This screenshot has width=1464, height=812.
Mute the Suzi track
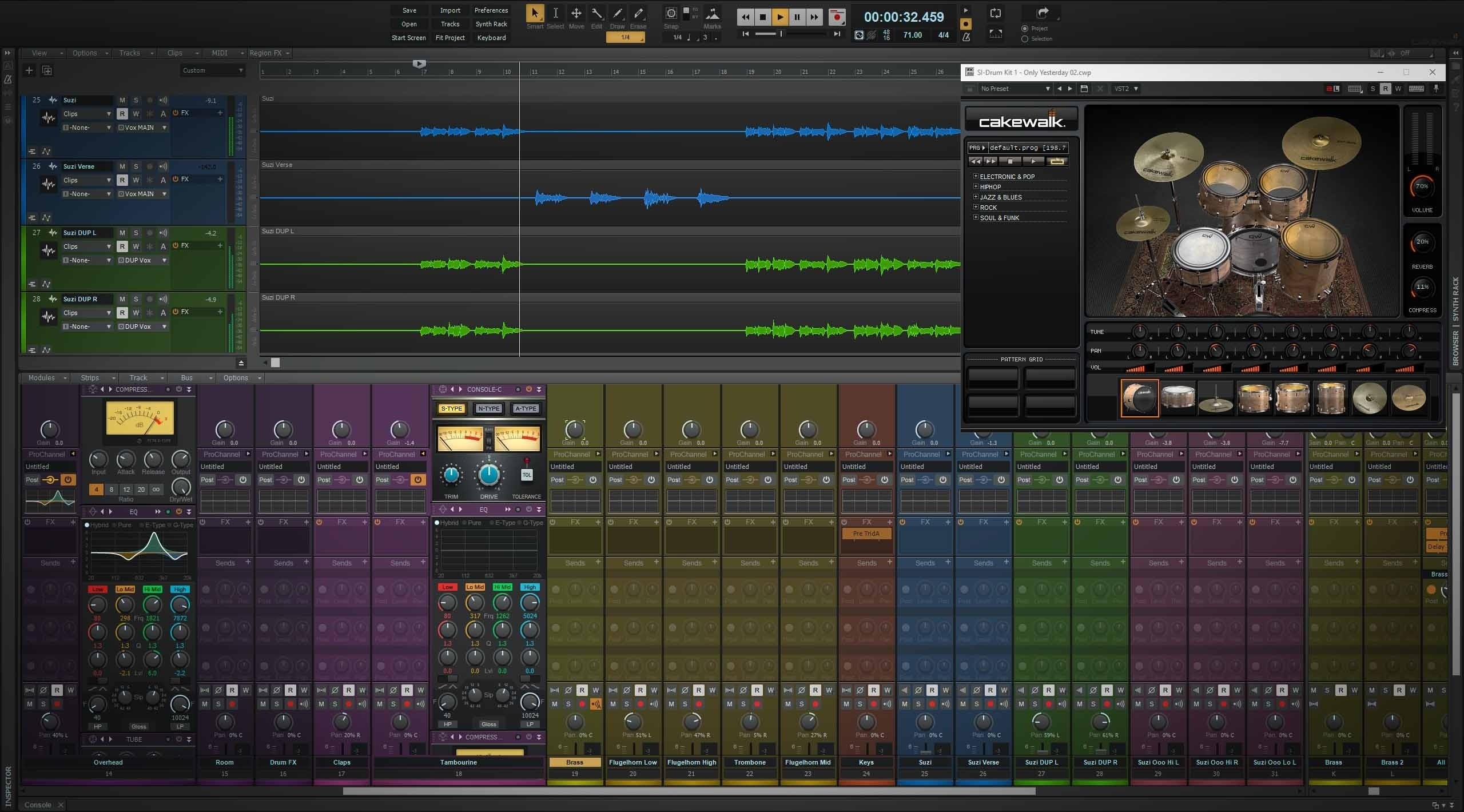[x=122, y=100]
